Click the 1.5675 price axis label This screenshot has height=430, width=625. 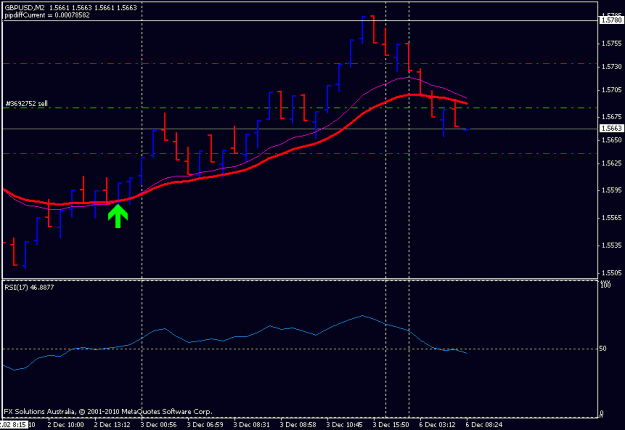tap(611, 117)
